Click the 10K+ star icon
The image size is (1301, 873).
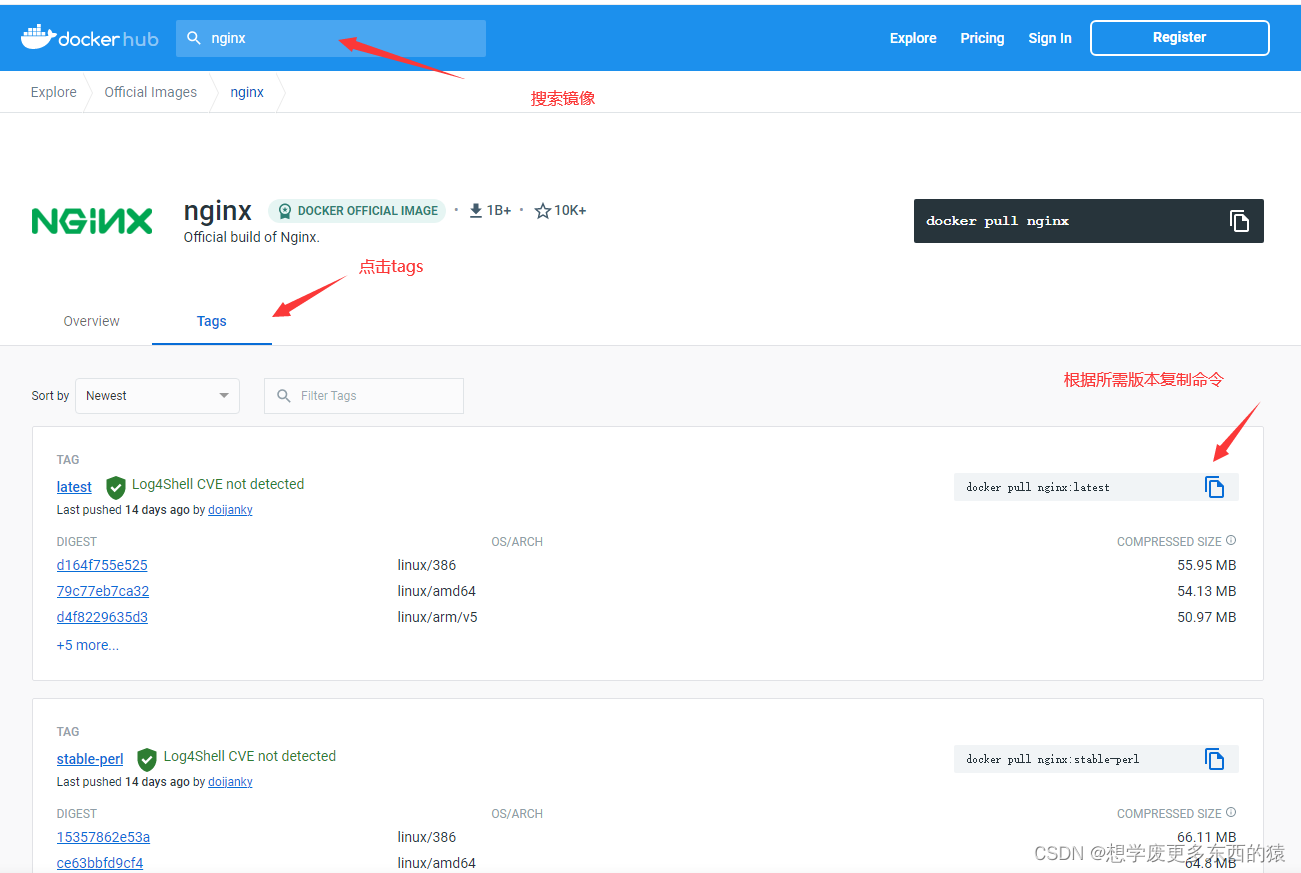(x=543, y=210)
